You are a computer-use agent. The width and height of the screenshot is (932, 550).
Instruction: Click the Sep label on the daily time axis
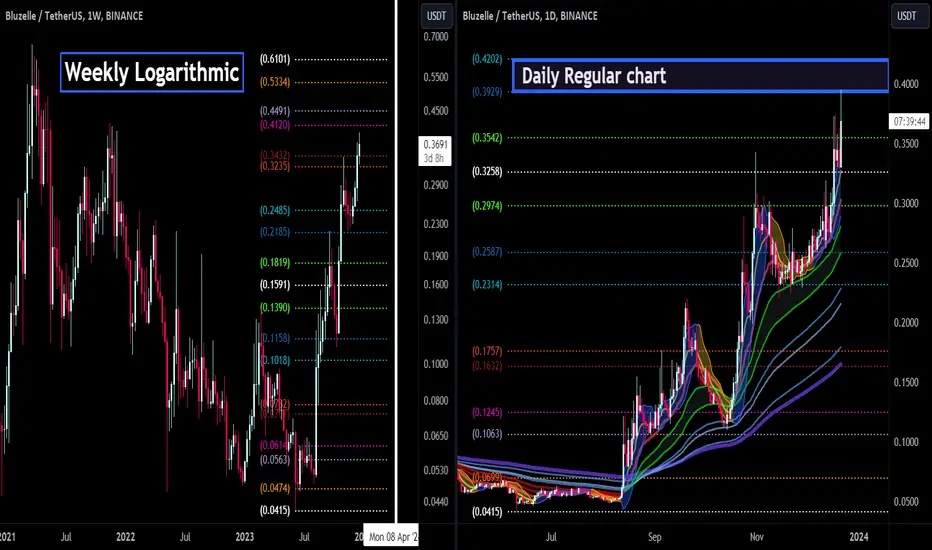[x=654, y=537]
